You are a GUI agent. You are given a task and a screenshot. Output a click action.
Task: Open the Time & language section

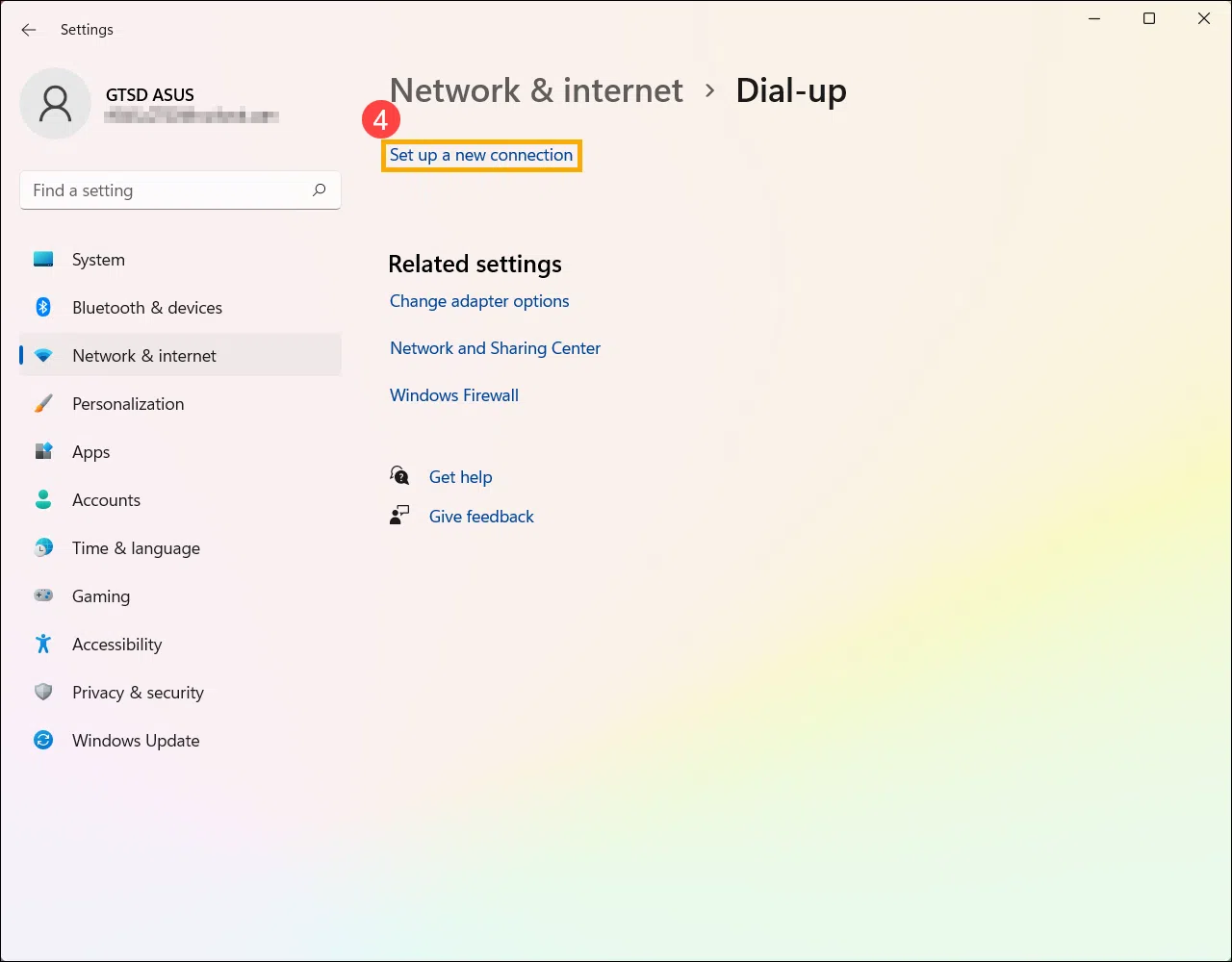136,548
